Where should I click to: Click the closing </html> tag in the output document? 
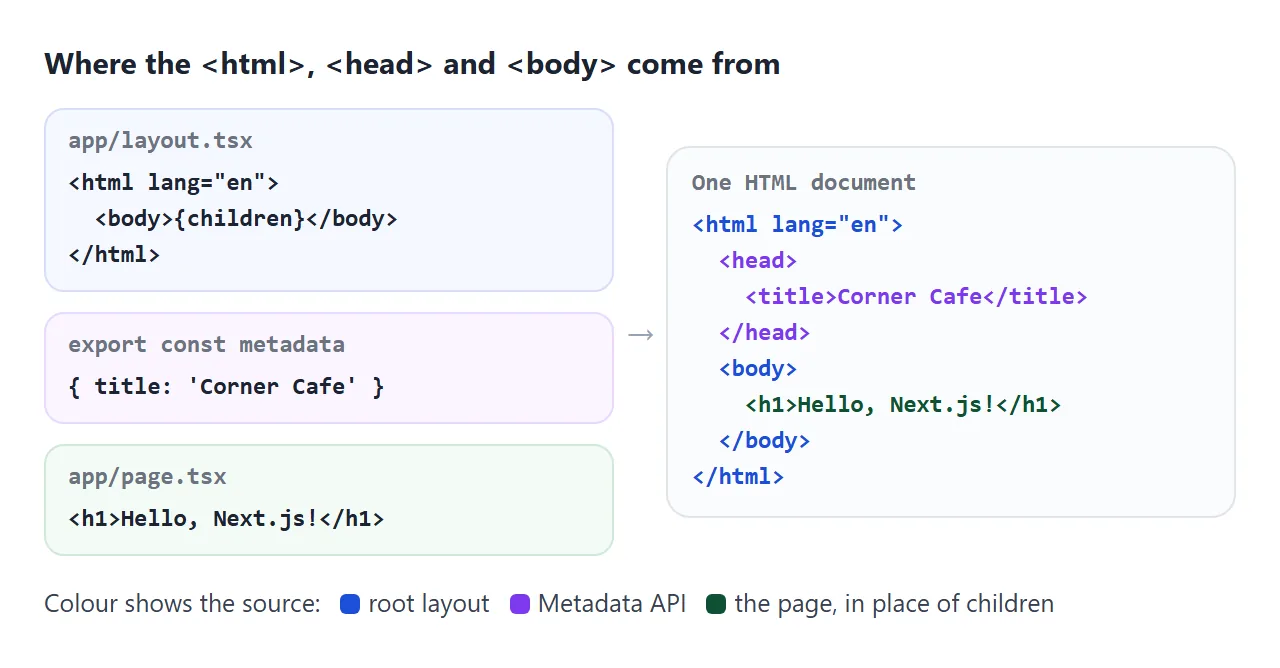738,477
